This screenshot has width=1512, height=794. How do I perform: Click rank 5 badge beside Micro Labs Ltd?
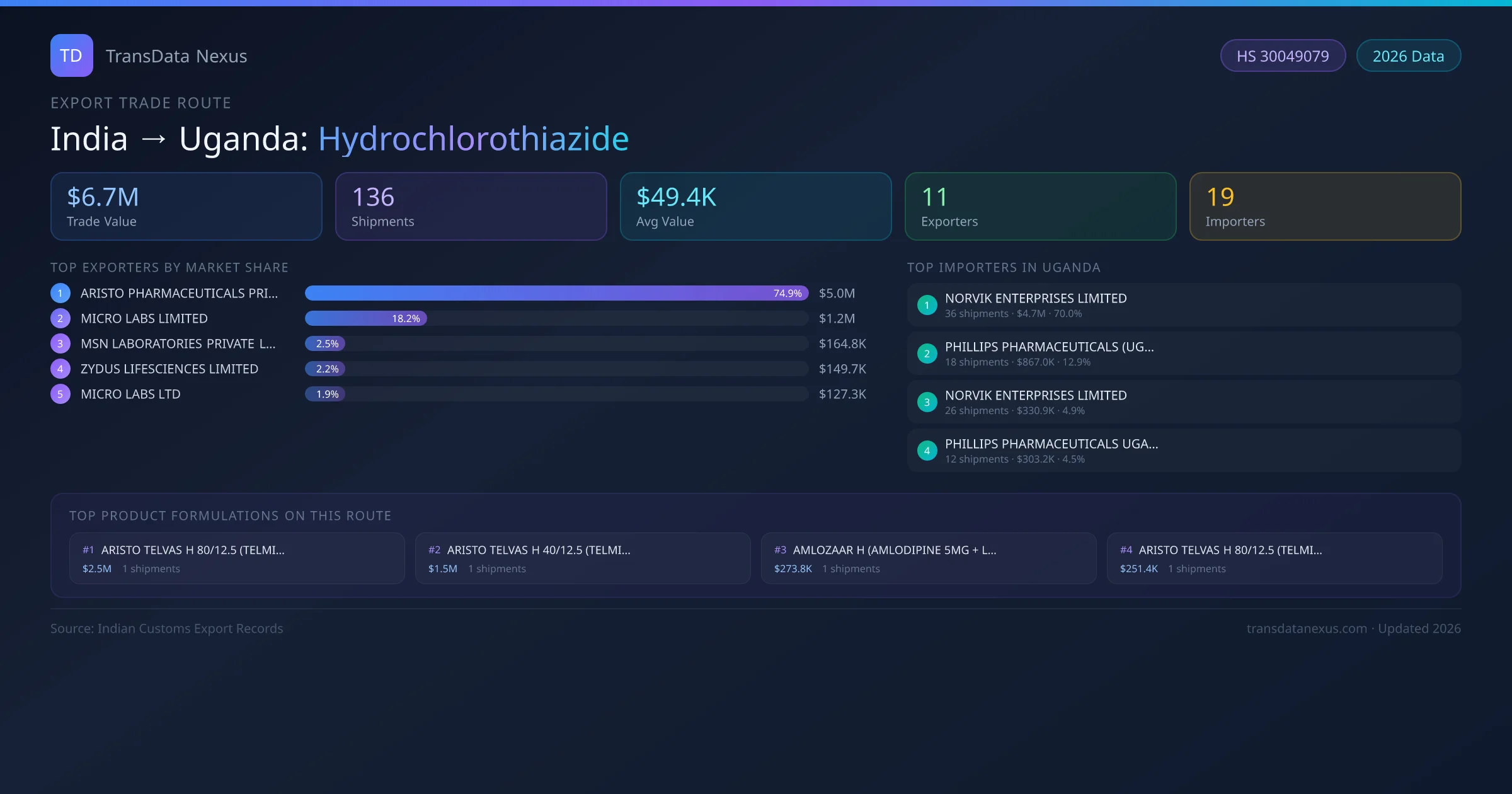tap(60, 394)
